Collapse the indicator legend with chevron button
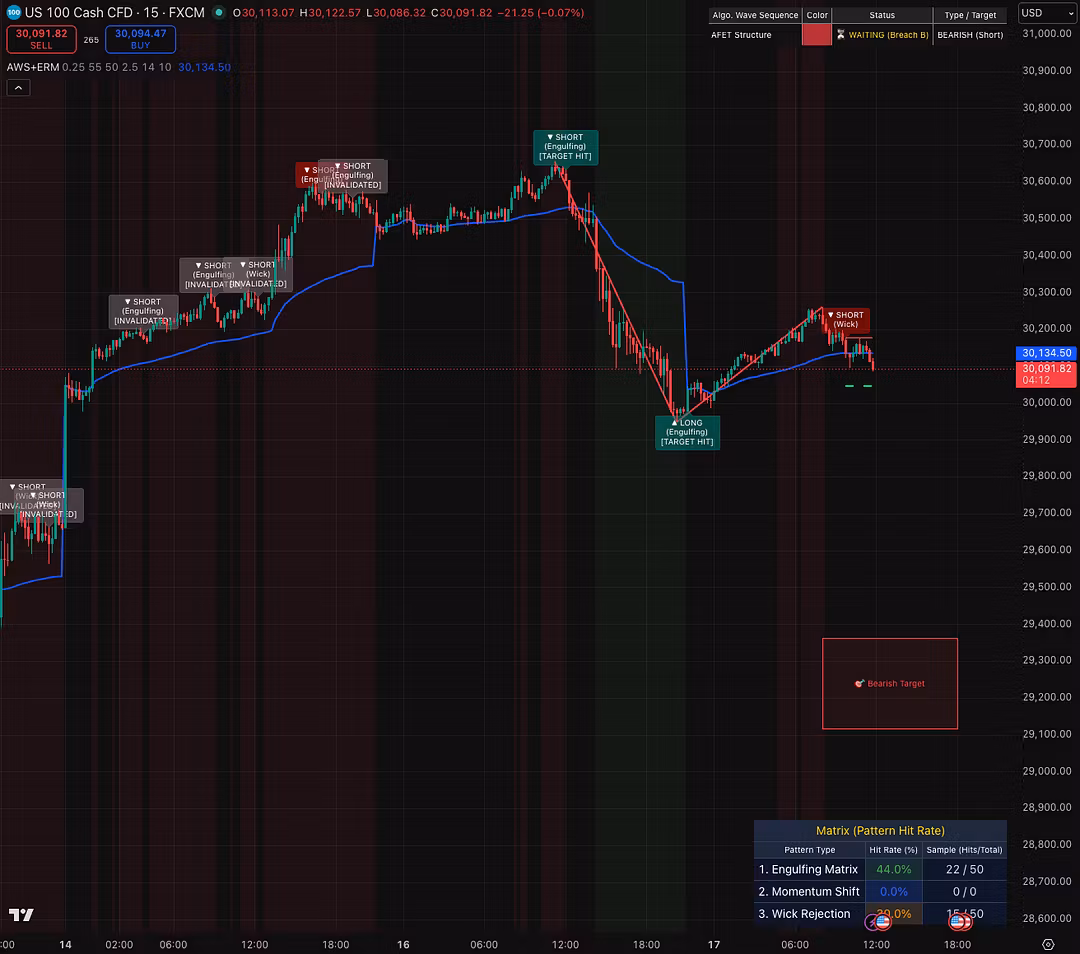 pos(19,87)
